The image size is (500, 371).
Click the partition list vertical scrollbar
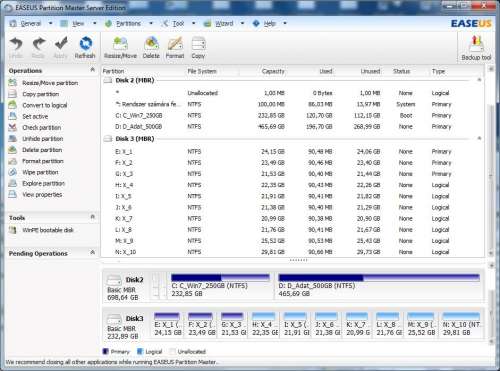(x=491, y=162)
